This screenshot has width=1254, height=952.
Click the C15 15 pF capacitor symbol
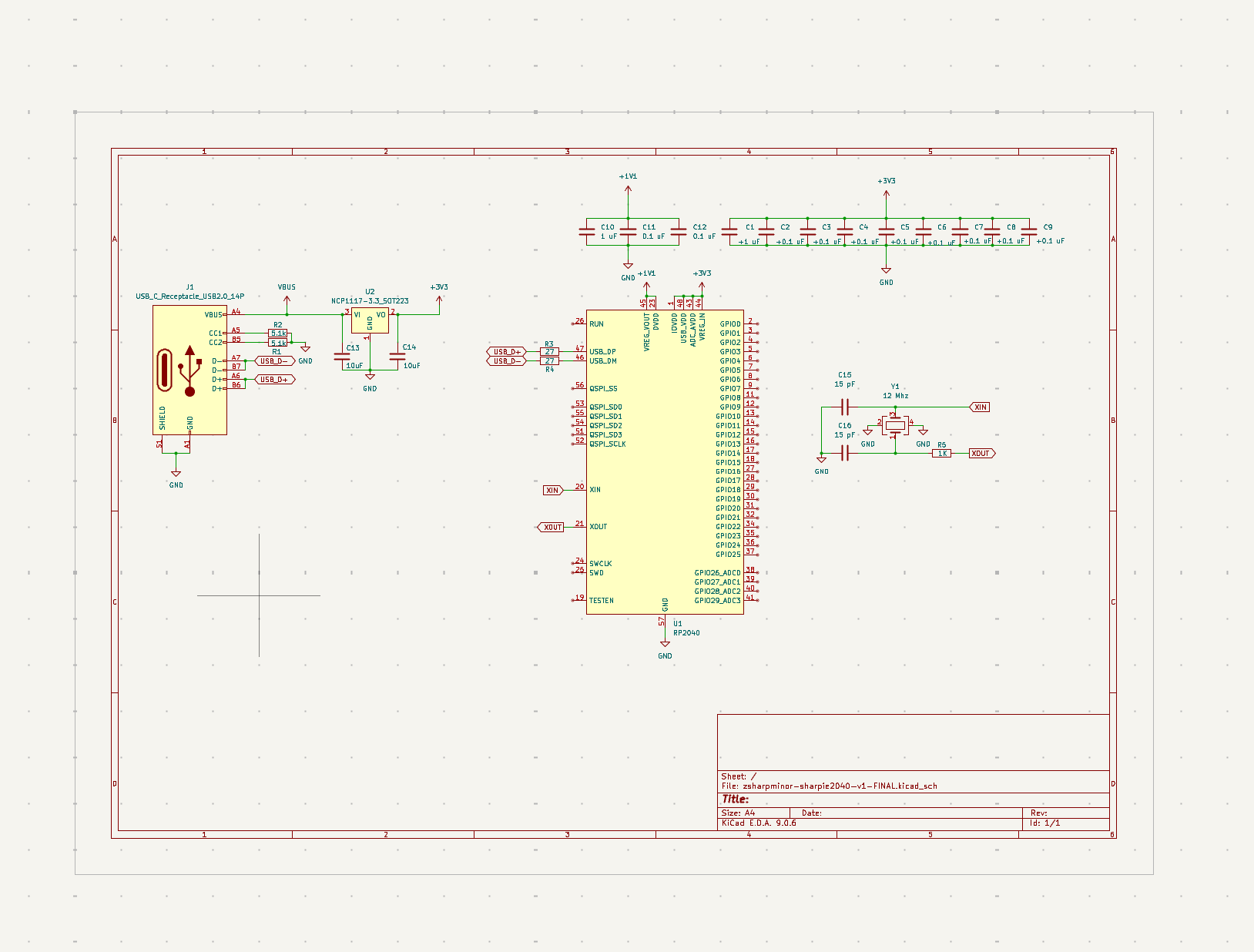click(x=845, y=407)
